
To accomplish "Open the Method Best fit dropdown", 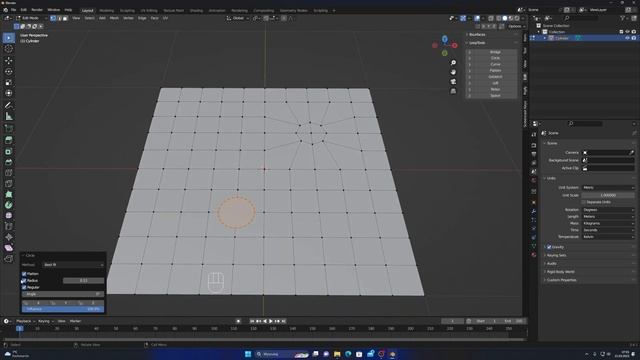I will pos(73,265).
